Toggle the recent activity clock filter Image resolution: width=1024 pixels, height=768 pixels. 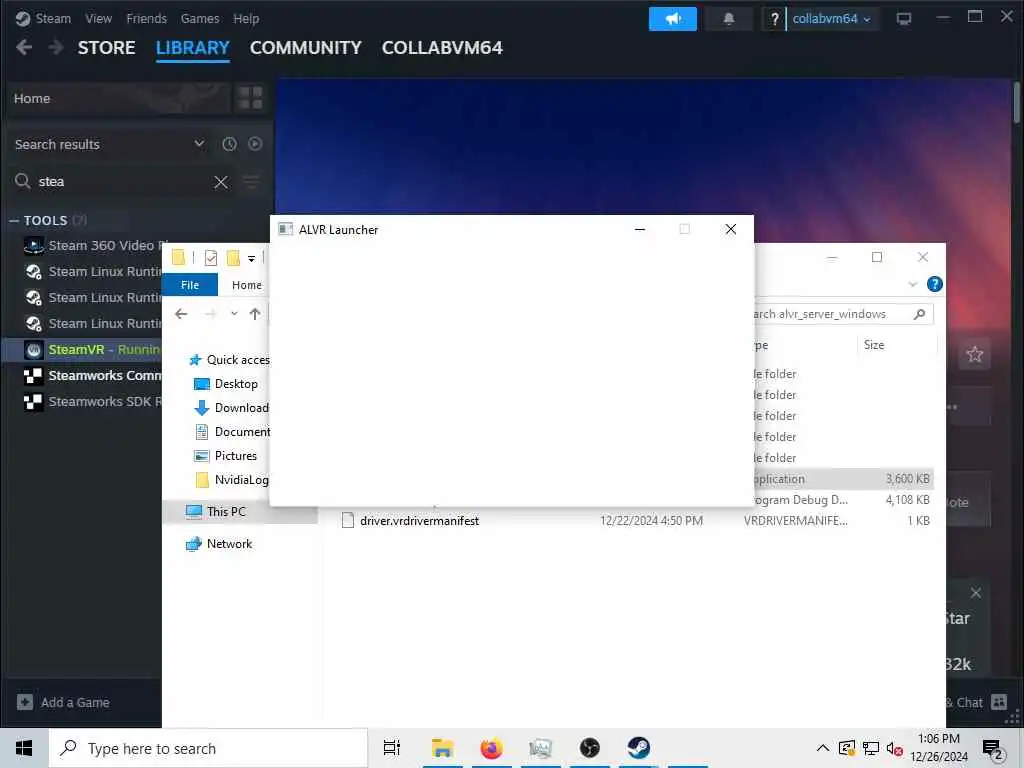click(229, 144)
